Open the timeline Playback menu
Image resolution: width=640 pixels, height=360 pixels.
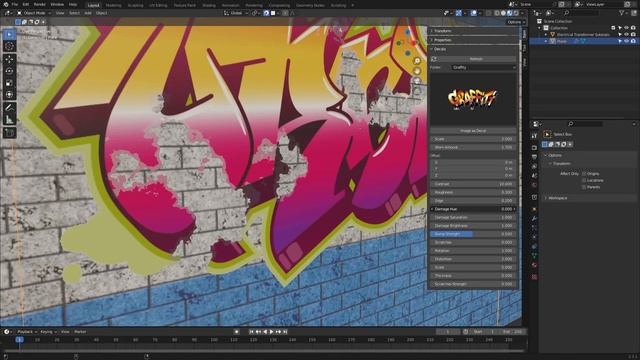coord(27,332)
